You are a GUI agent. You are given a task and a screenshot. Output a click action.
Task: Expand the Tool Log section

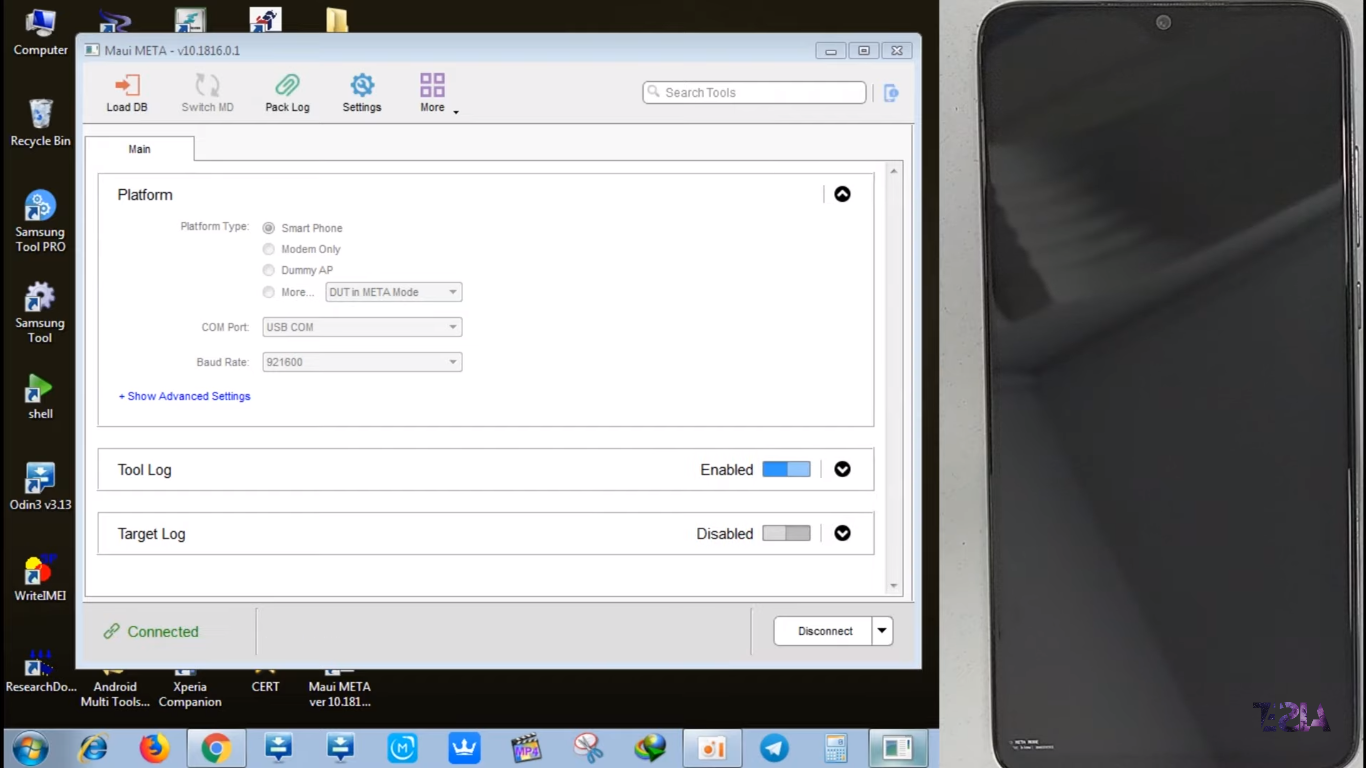pos(842,469)
